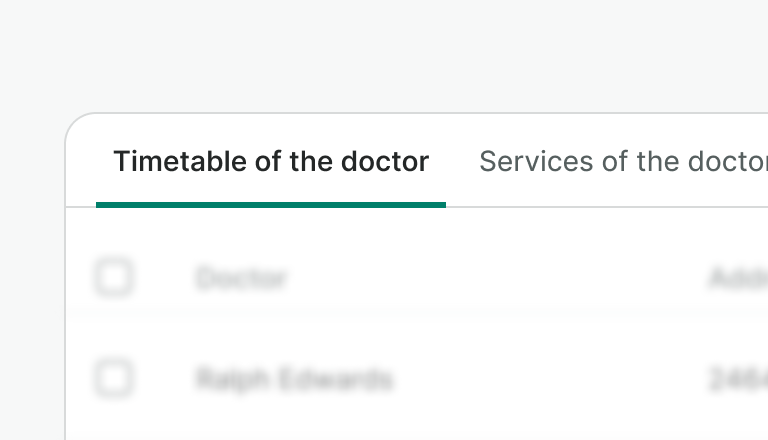Check the box for Ralph Edwards row
The width and height of the screenshot is (768, 440).
click(x=113, y=379)
